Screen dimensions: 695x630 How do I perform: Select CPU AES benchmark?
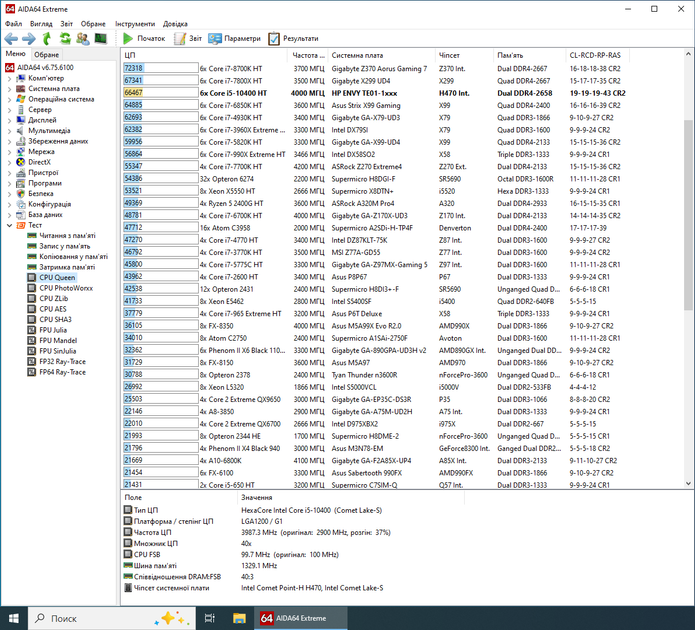coord(52,309)
